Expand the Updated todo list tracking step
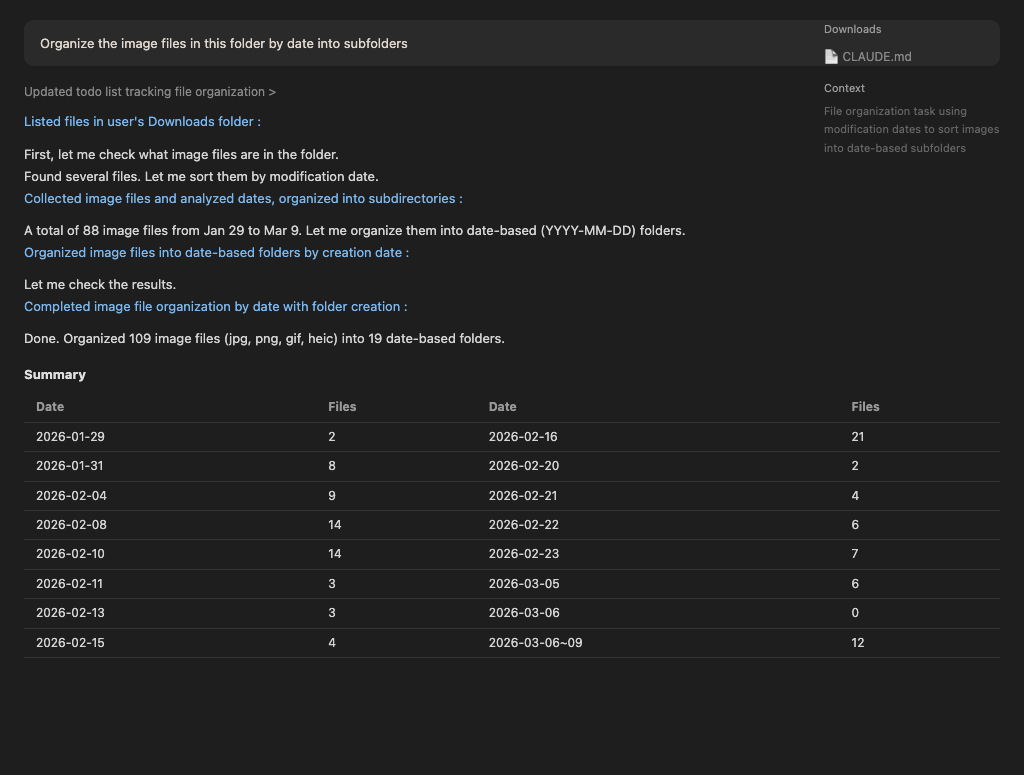 pos(150,92)
